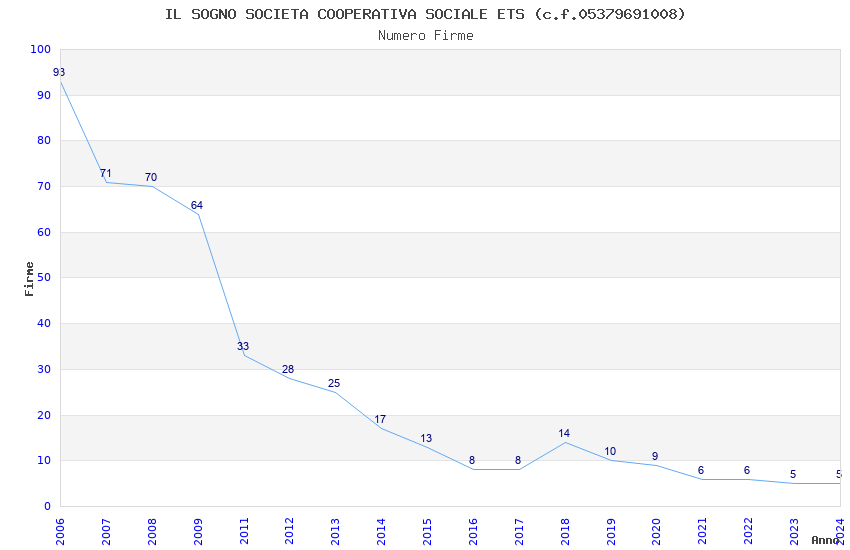Click x-axis year 2020
Viewport: 850px width, 550px height.
pos(656,531)
